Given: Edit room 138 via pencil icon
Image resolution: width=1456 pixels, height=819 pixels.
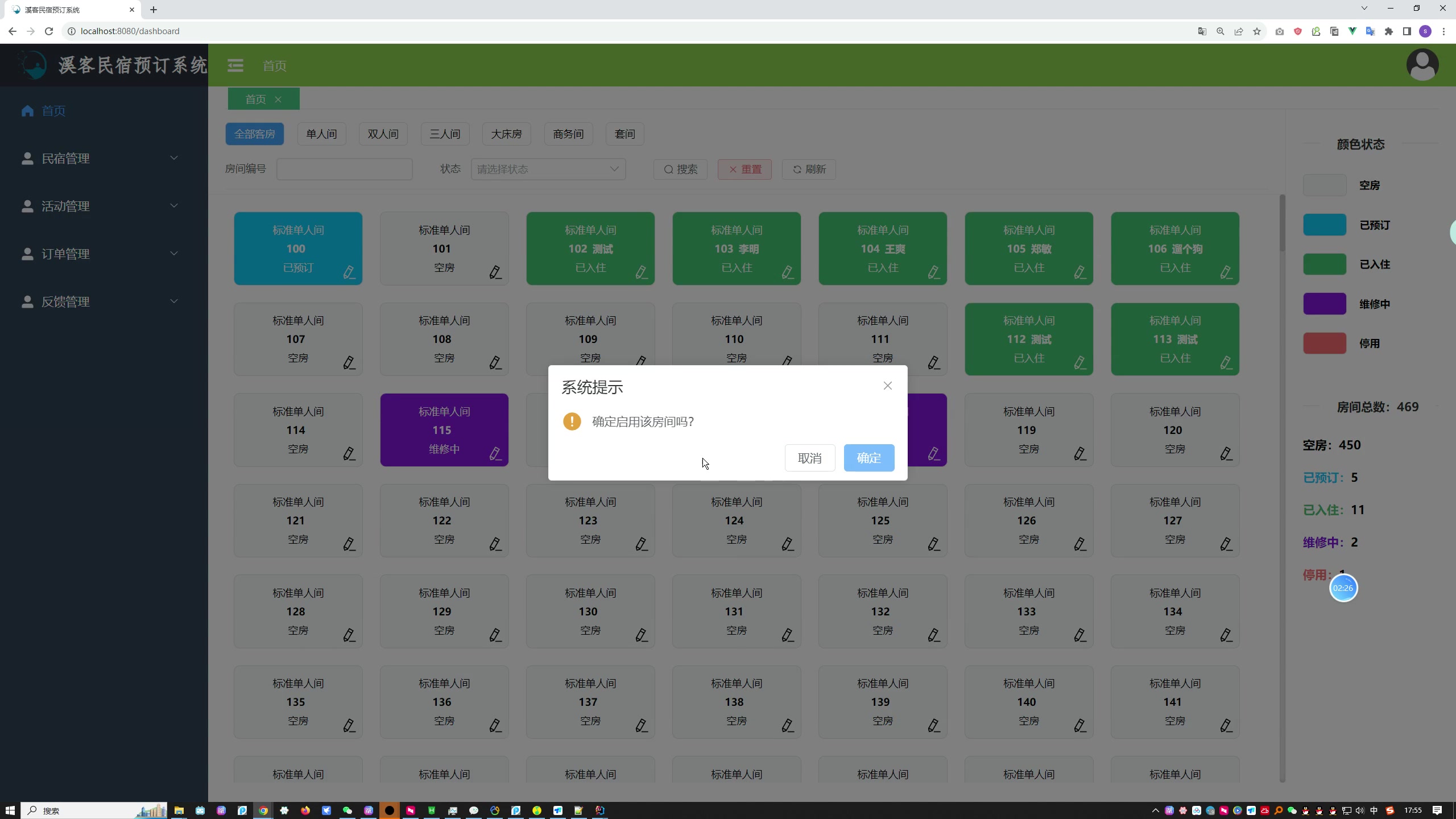Looking at the screenshot, I should (788, 726).
